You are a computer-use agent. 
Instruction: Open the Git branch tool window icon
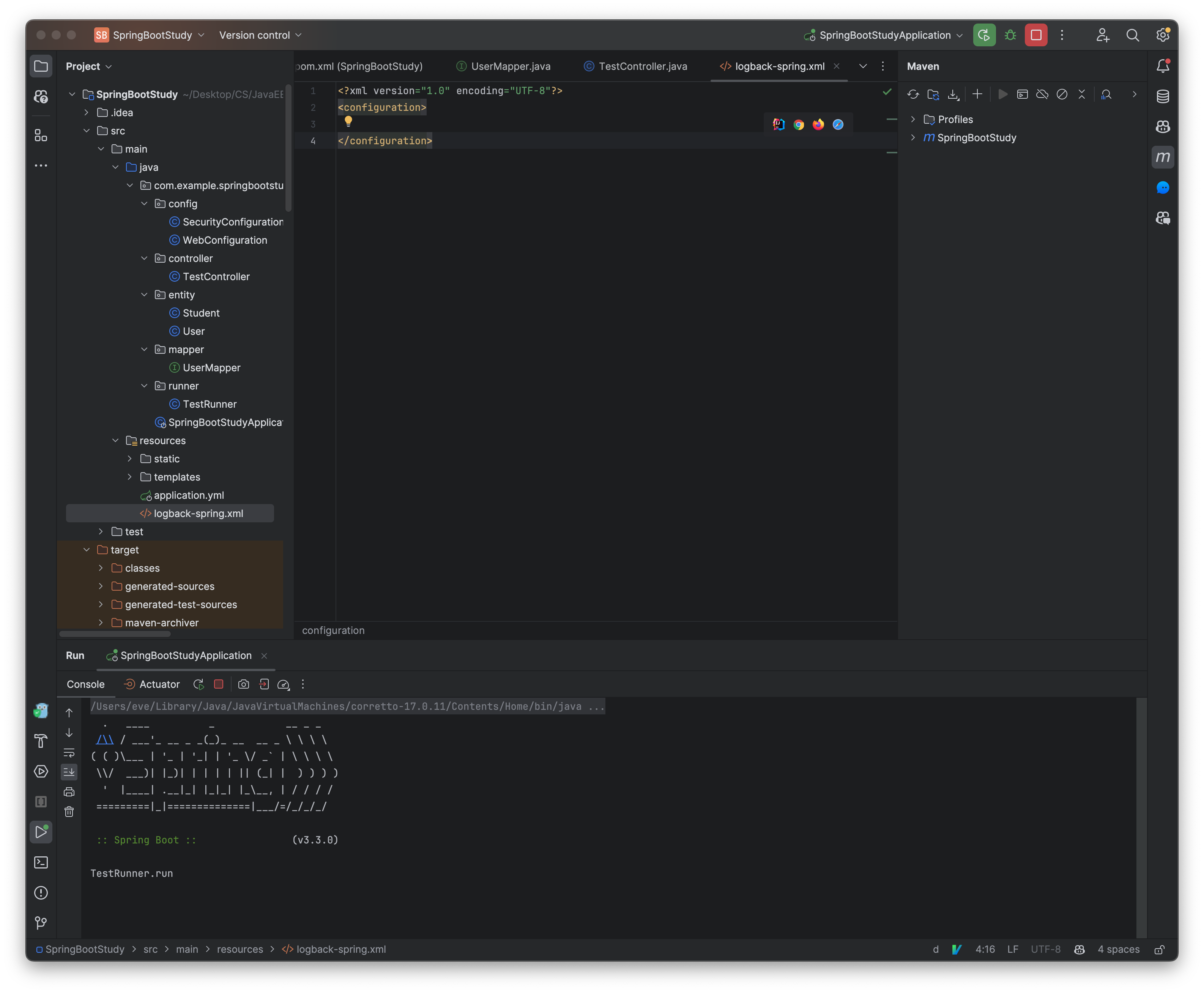click(x=41, y=923)
